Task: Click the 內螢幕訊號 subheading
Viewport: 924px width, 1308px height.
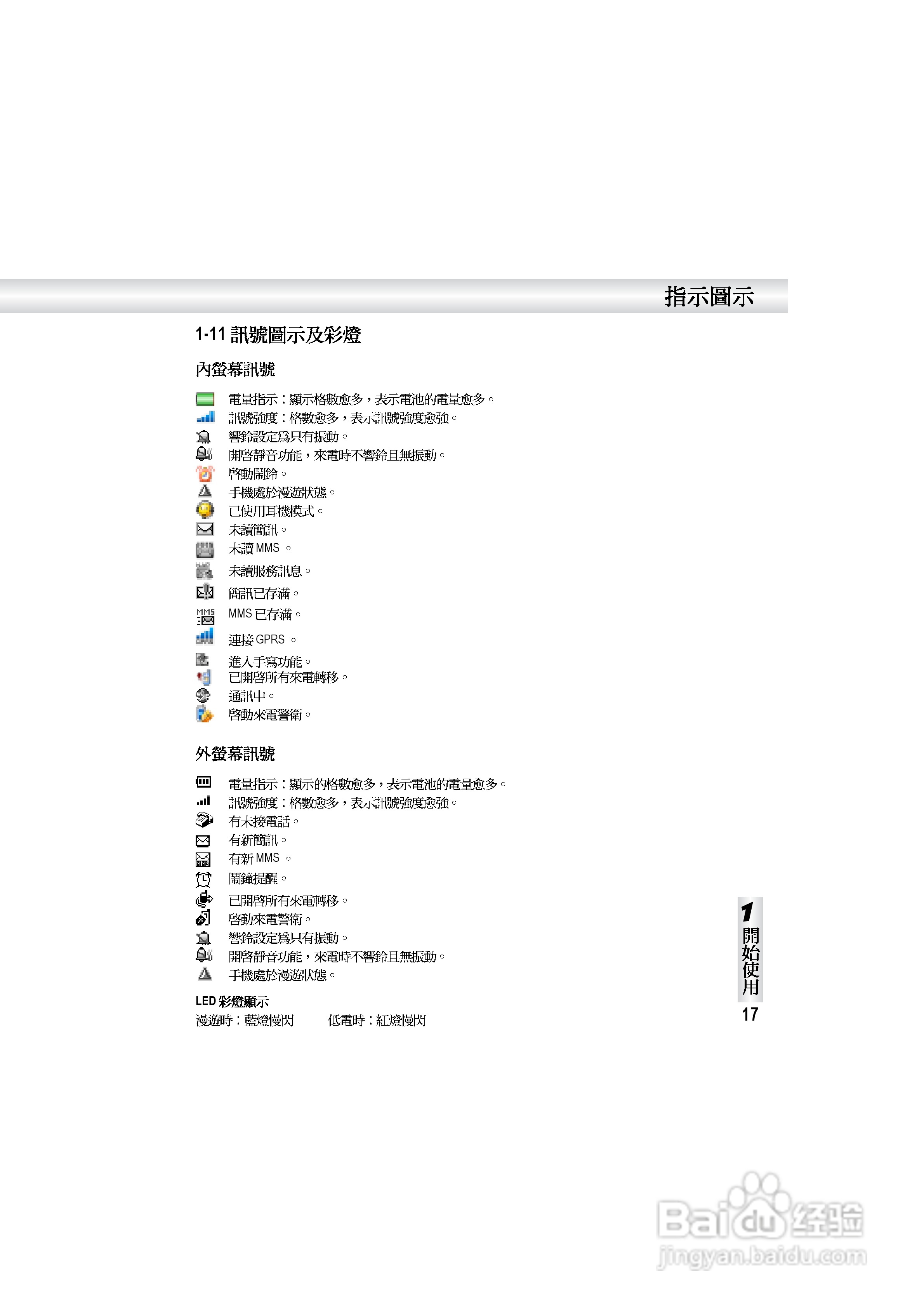Action: pos(235,370)
